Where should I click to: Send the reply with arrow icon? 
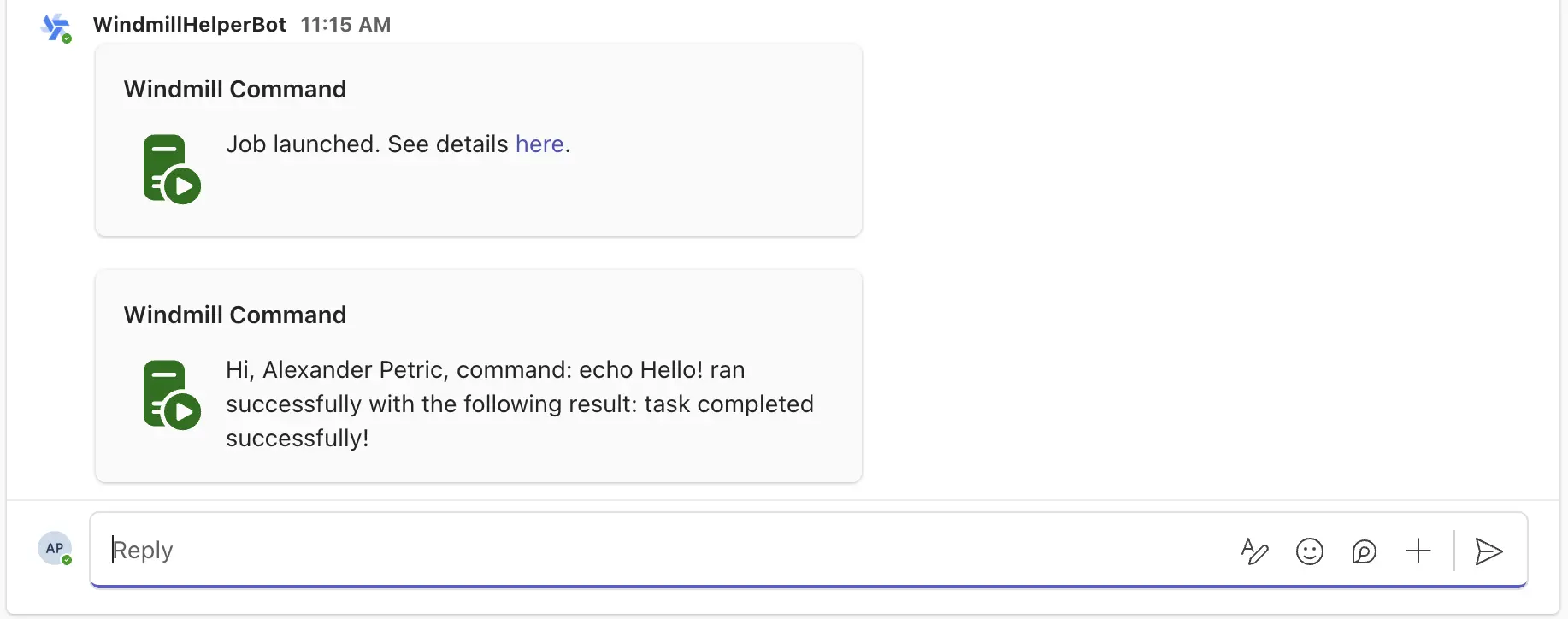point(1488,551)
